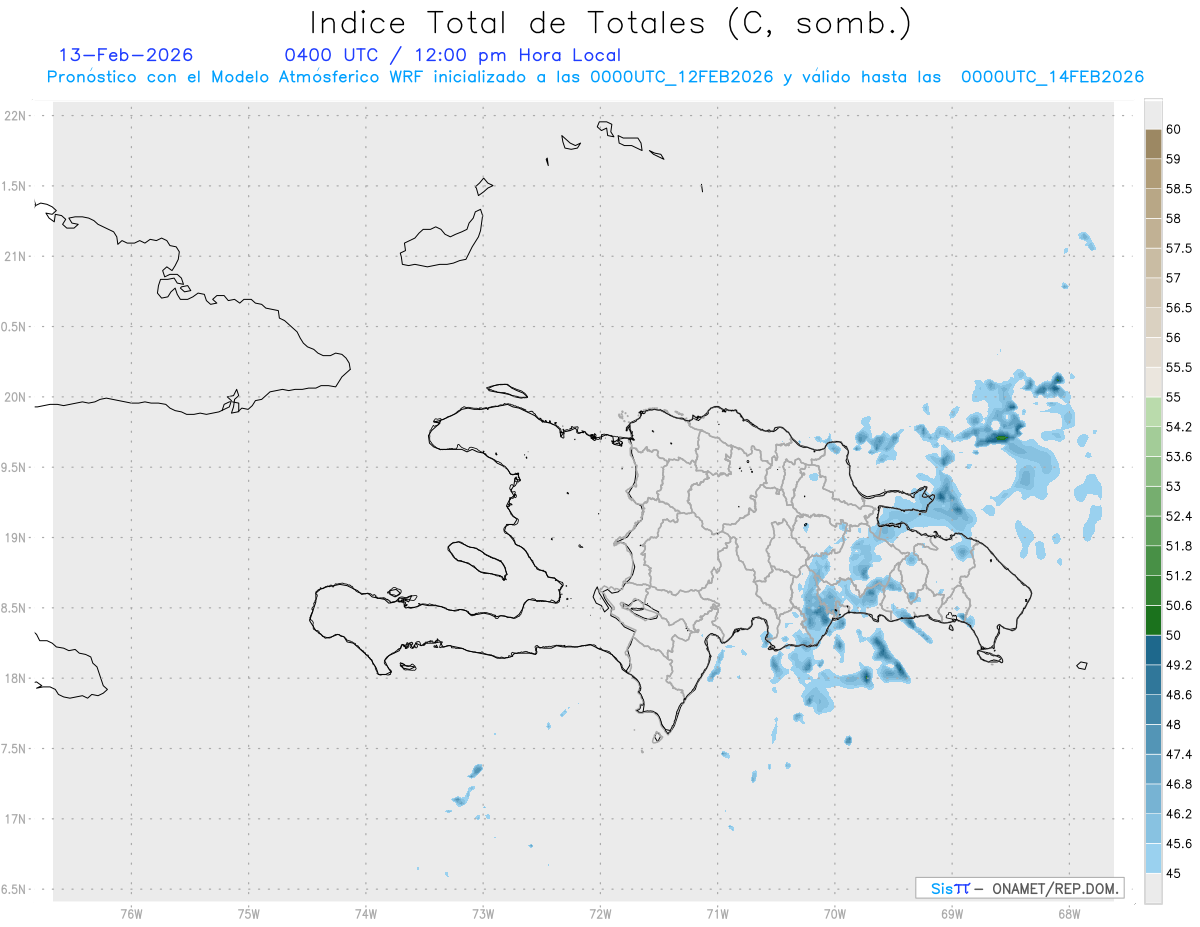
Task: Click the "45.6" colorbar label
Action: pos(1178,844)
